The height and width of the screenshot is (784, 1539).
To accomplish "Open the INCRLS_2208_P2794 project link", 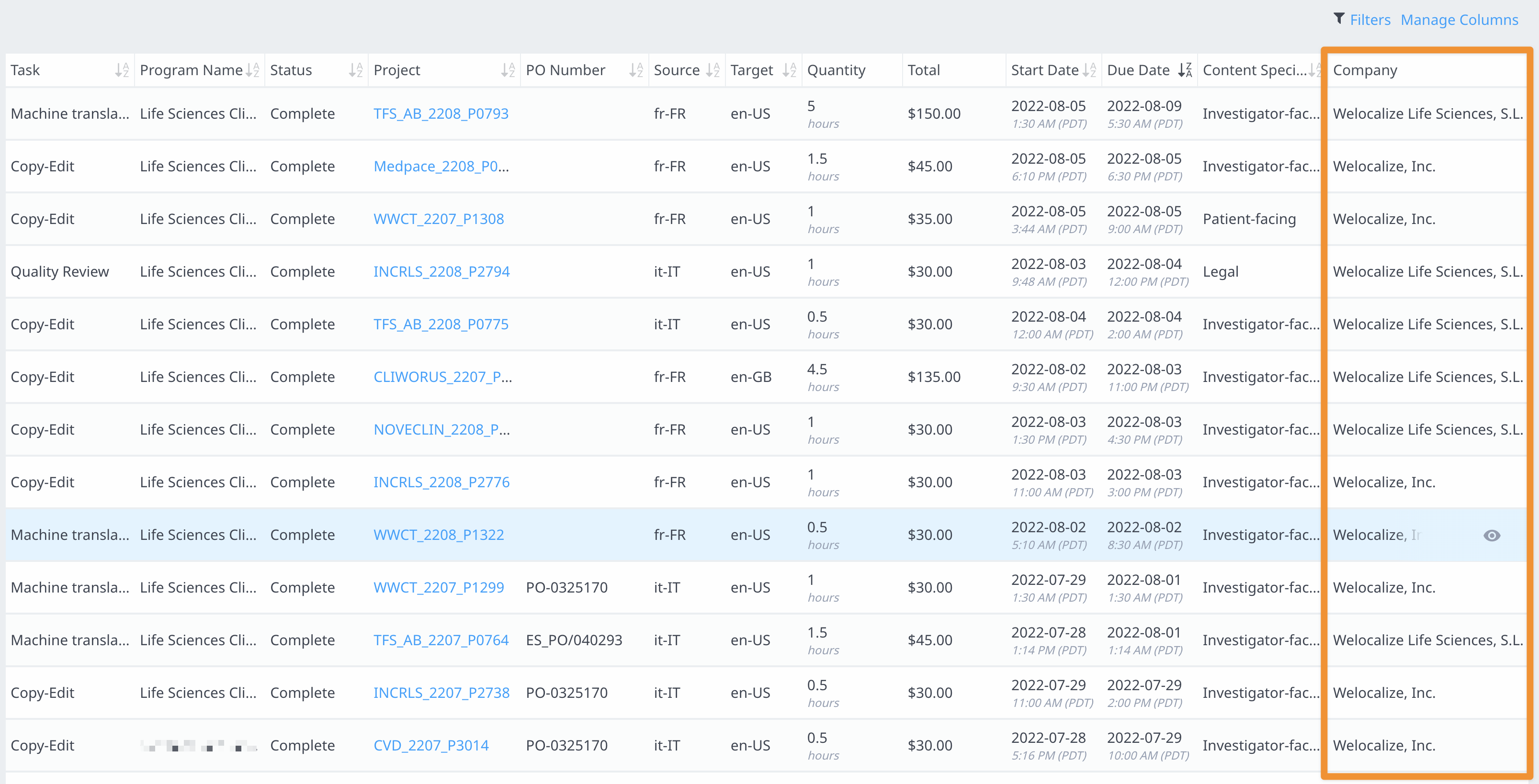I will [x=441, y=272].
